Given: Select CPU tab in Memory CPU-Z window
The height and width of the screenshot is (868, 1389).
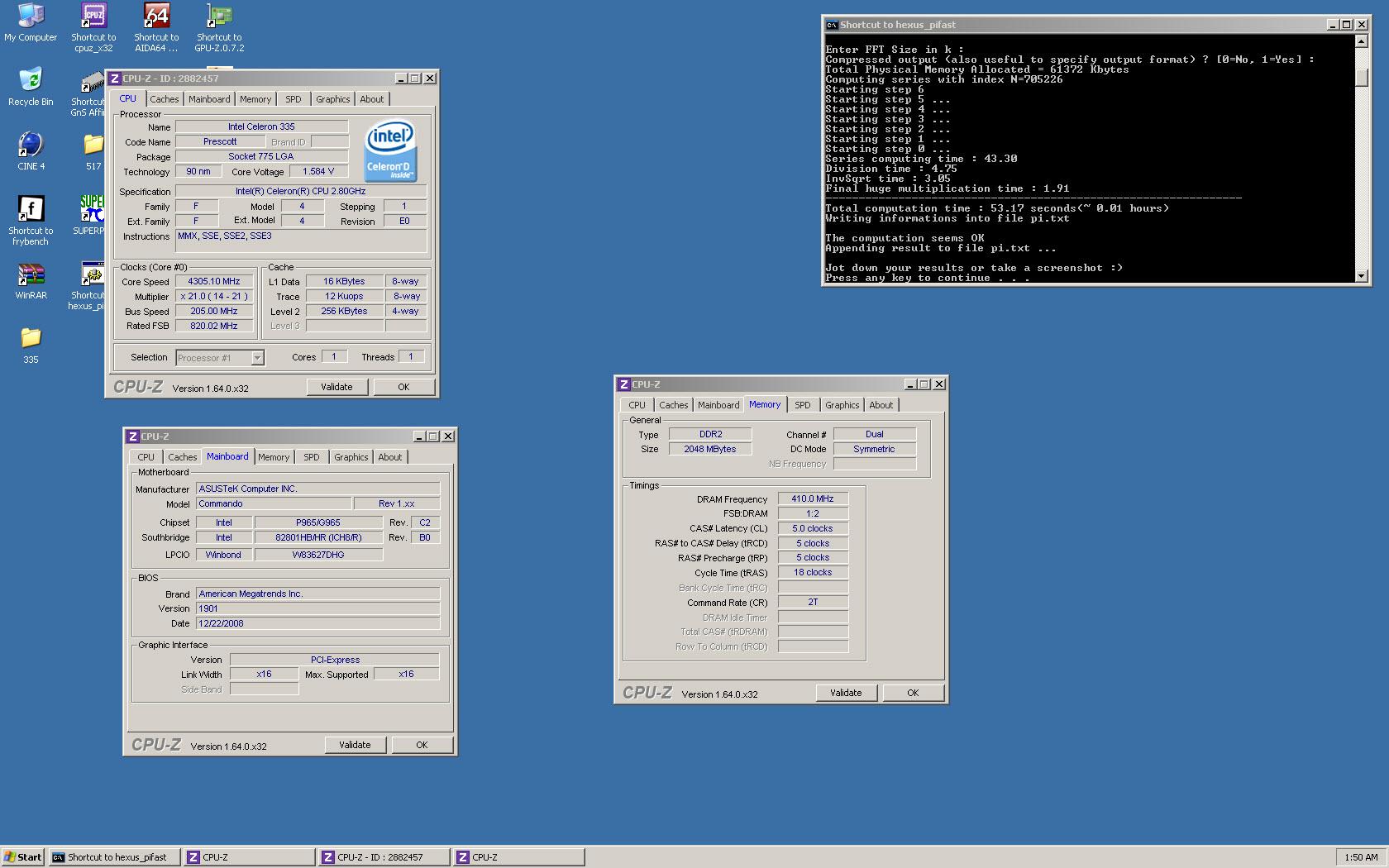Looking at the screenshot, I should (x=637, y=405).
